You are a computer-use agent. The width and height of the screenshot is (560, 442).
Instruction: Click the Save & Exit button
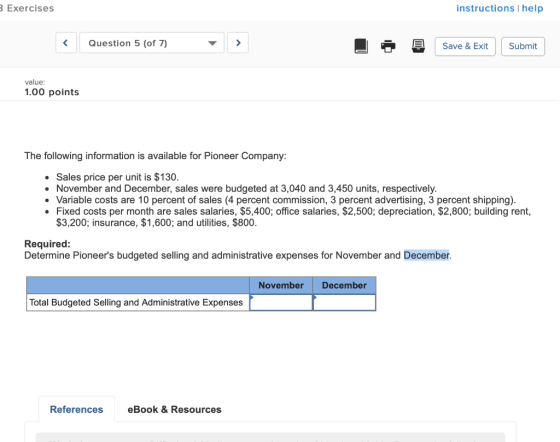coord(465,46)
